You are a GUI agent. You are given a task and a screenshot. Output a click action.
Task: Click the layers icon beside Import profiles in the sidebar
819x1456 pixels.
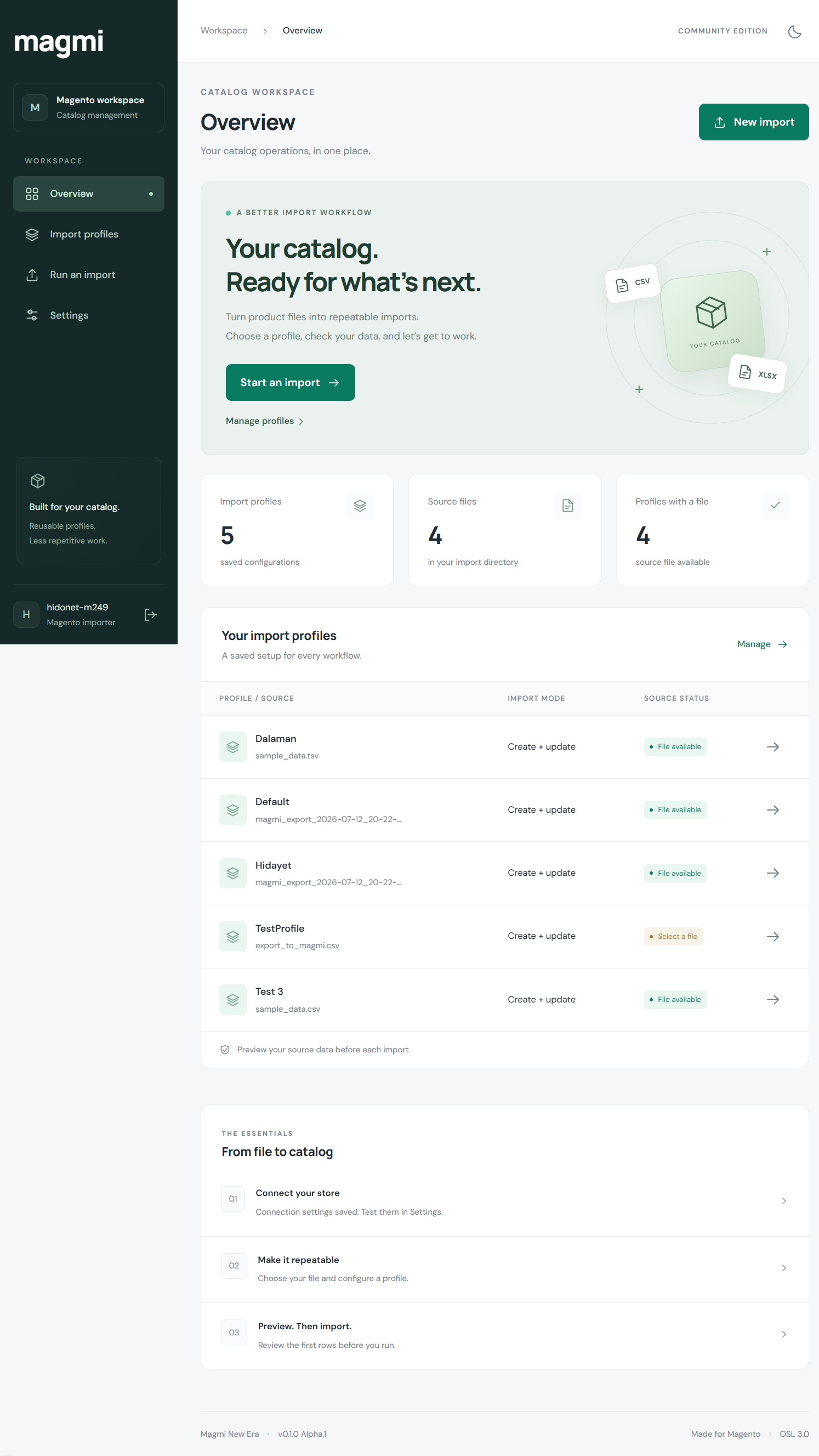(x=32, y=235)
